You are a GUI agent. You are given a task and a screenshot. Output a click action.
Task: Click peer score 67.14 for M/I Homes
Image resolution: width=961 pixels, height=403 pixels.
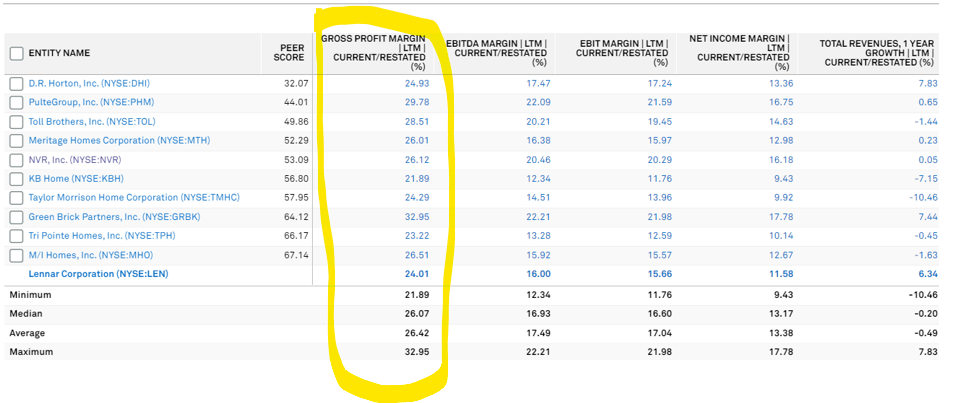click(296, 255)
